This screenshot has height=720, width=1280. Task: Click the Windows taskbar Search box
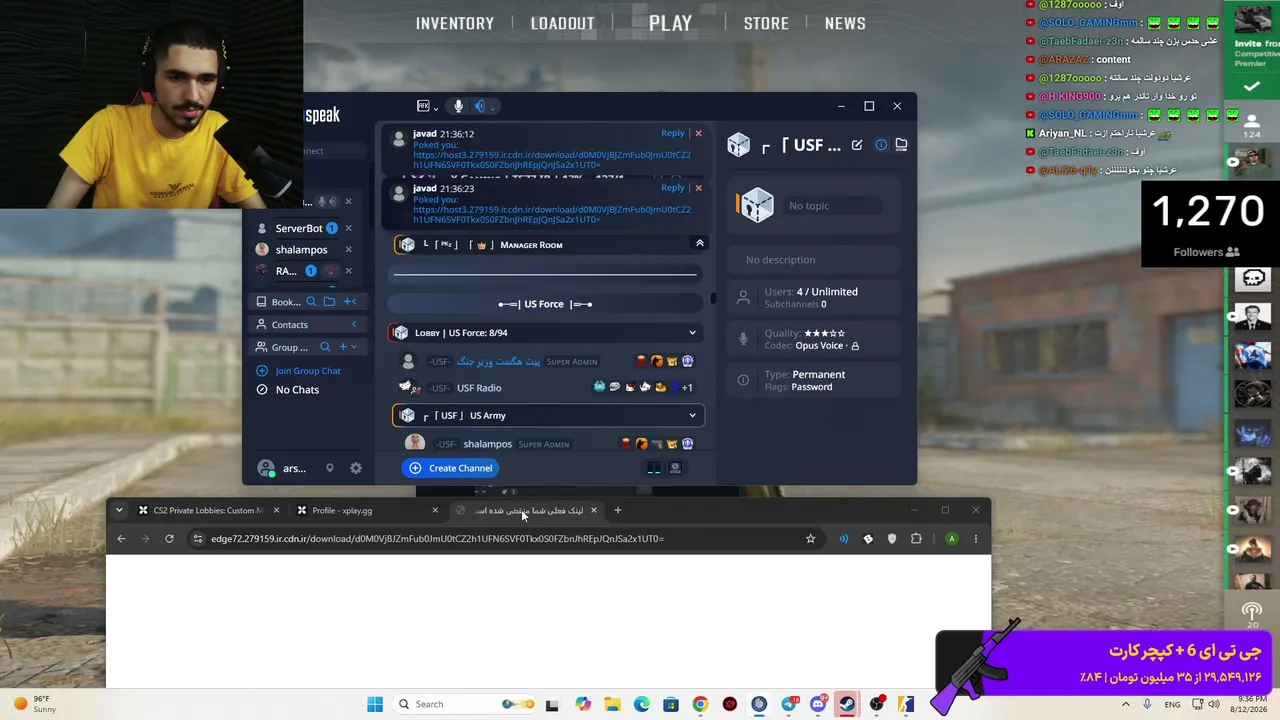(466, 704)
